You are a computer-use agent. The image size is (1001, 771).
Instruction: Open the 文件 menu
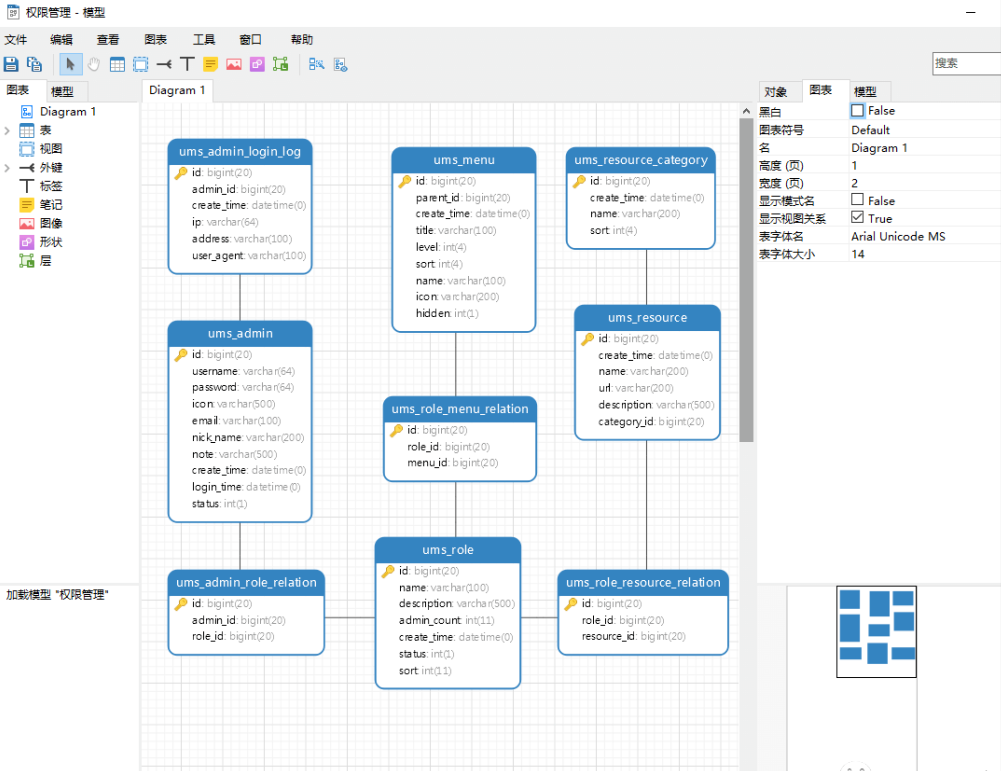(16, 40)
